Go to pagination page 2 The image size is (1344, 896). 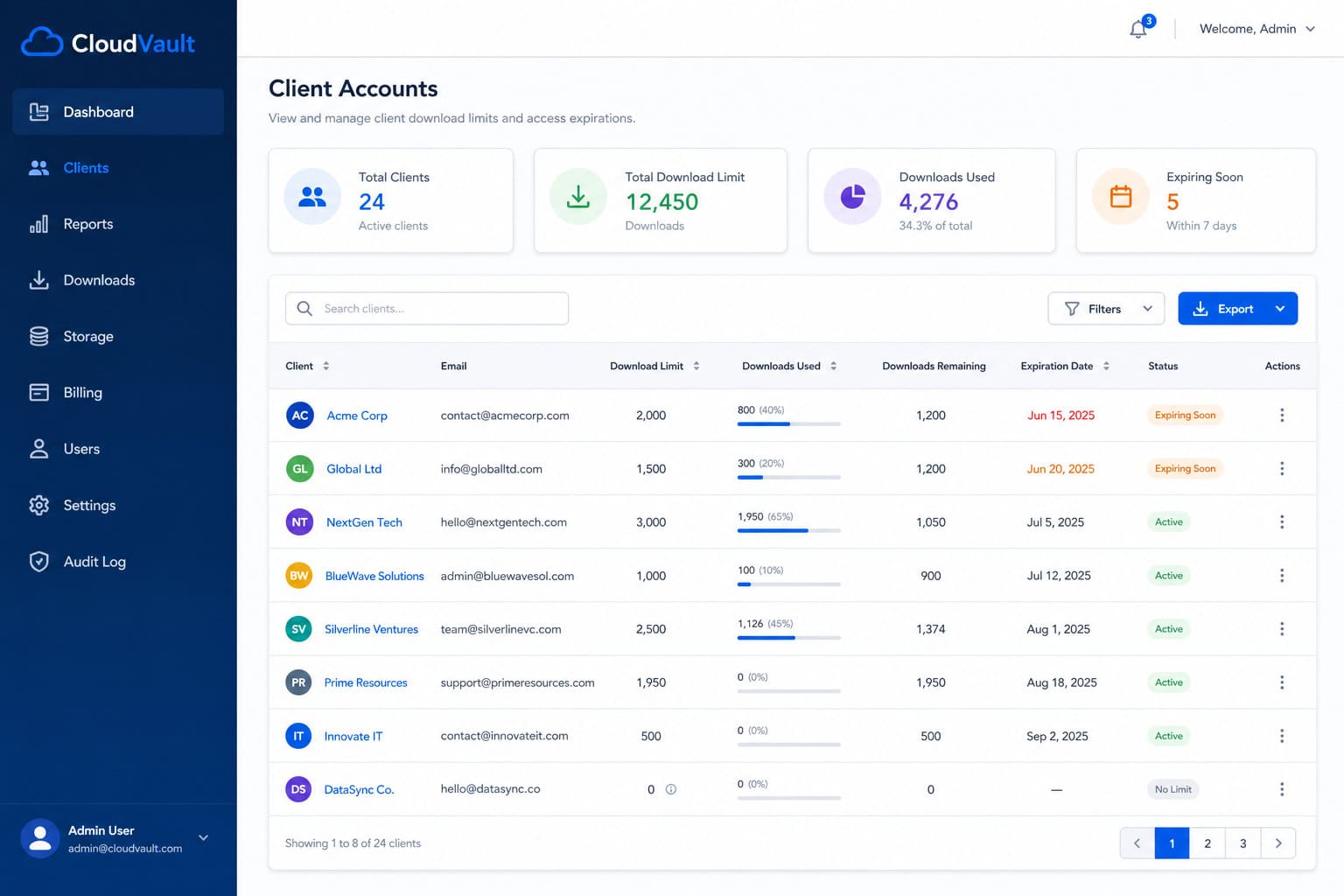coord(1207,843)
